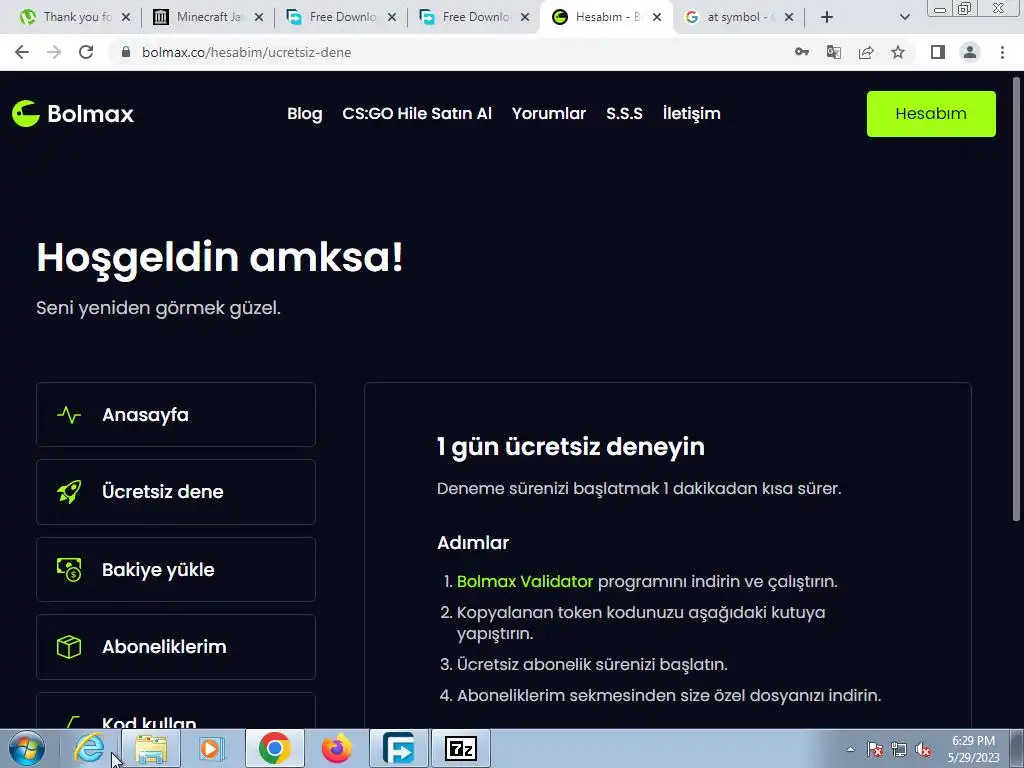1024x768 pixels.
Task: Select Anasayfa in the sidebar
Action: tap(176, 415)
